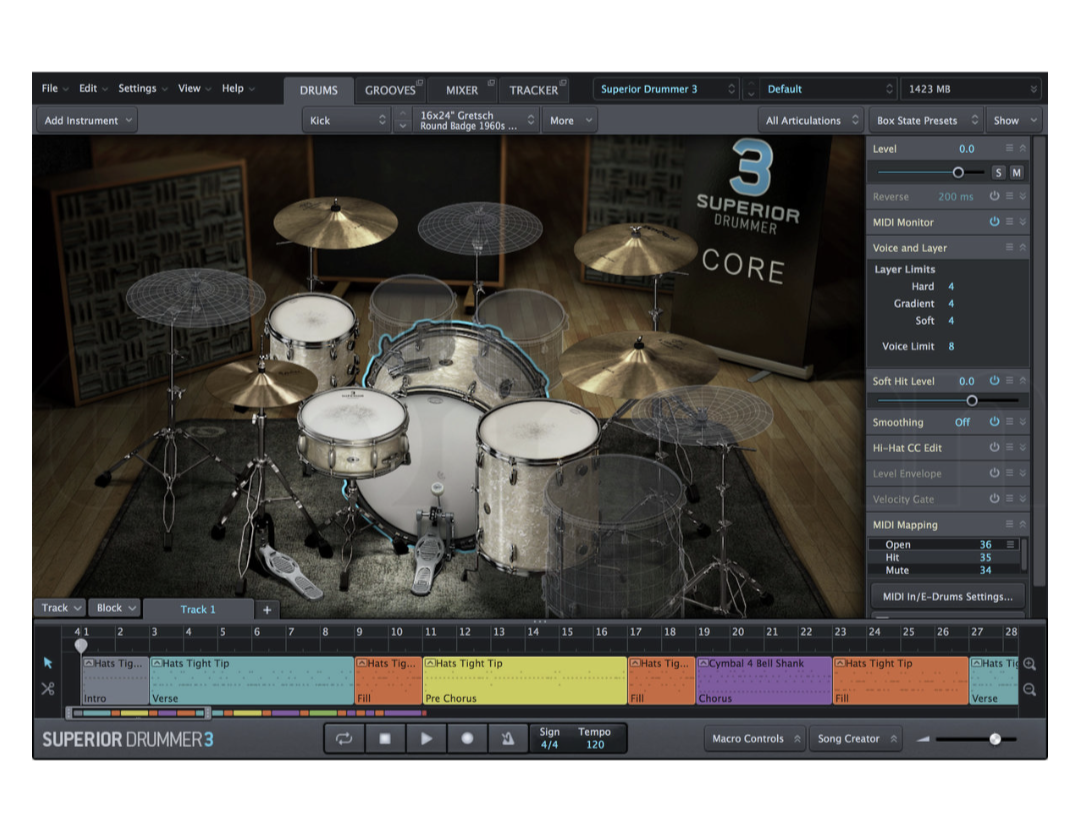Start playback with the play button
The height and width of the screenshot is (839, 1080).
pyautogui.click(x=426, y=738)
